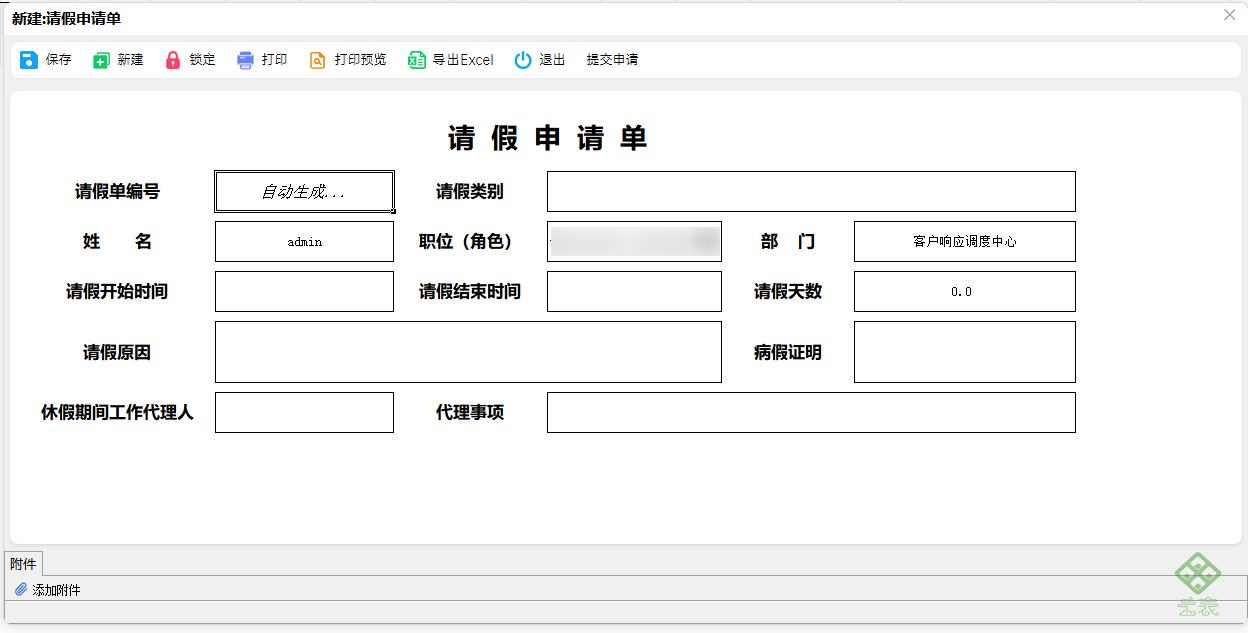1248x633 pixels.
Task: Click the blue 退出 power icon
Action: 523,60
